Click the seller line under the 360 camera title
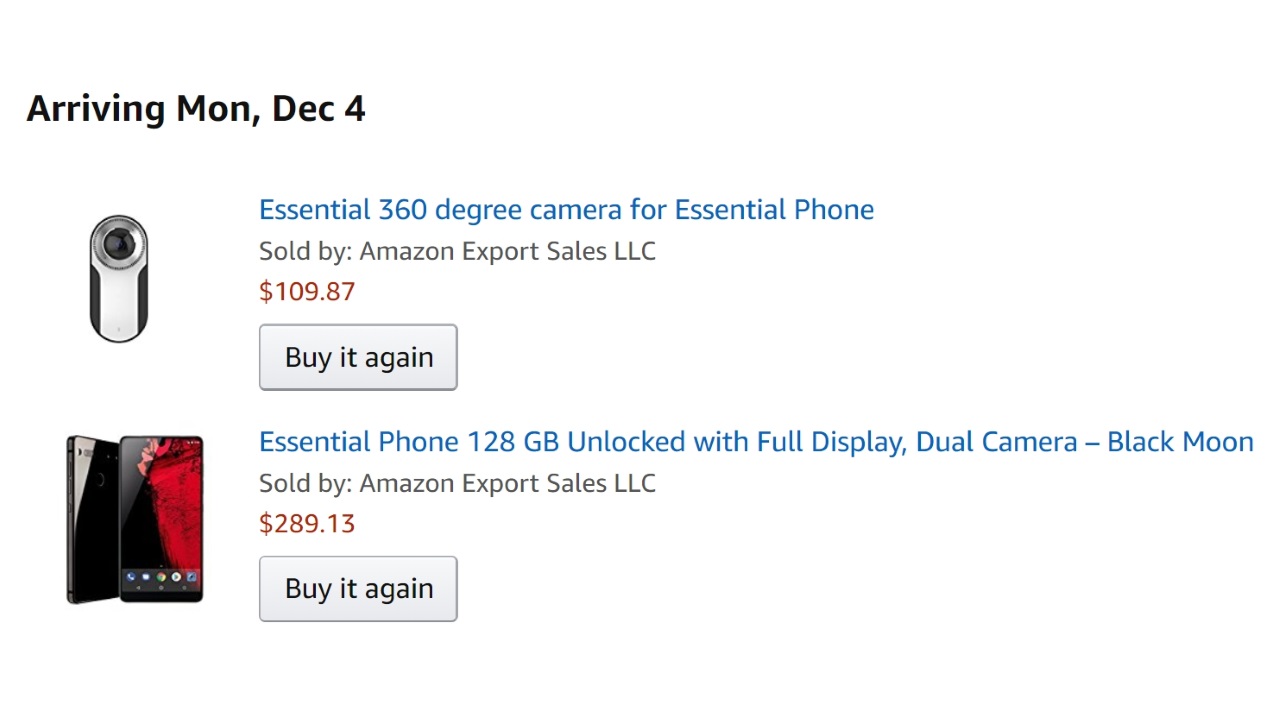The height and width of the screenshot is (720, 1280). coord(457,251)
